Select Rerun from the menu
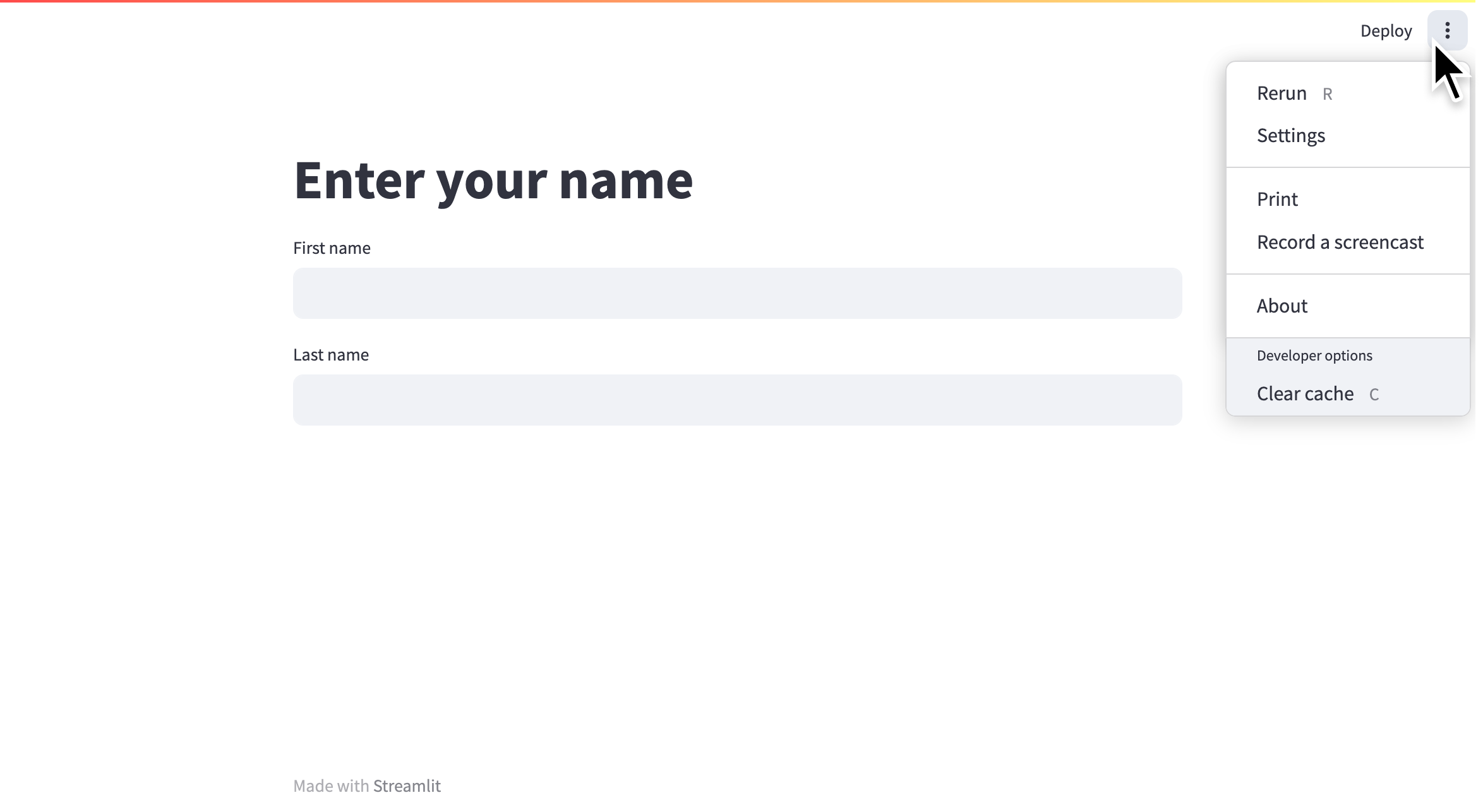 [1282, 93]
